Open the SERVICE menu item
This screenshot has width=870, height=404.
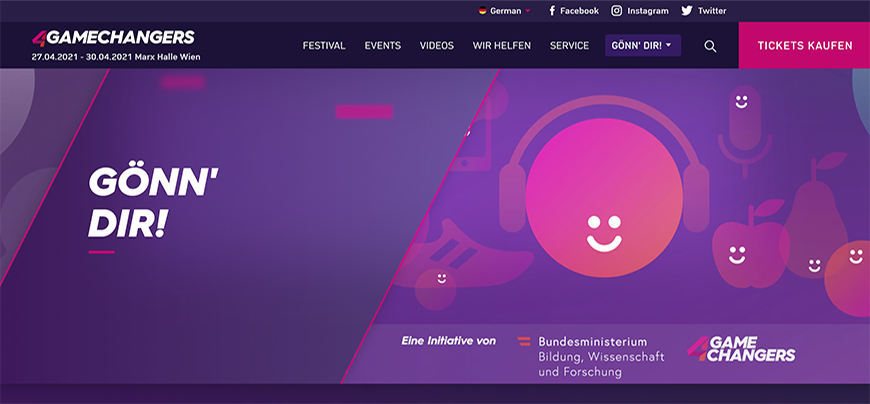(x=569, y=46)
